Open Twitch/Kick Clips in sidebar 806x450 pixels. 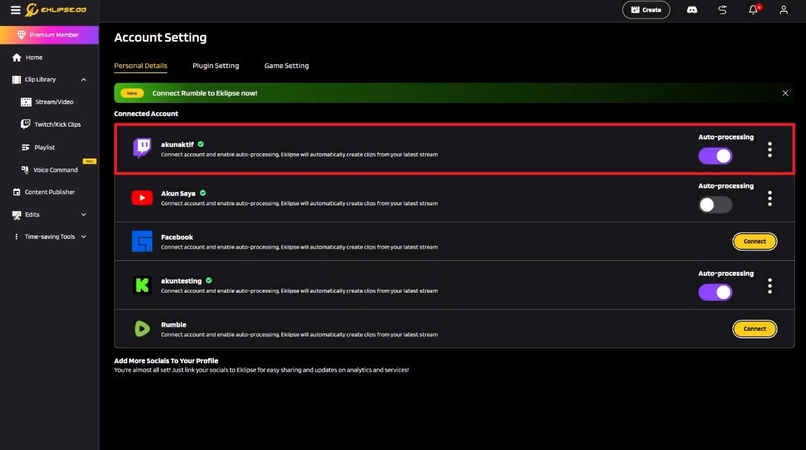coord(49,124)
